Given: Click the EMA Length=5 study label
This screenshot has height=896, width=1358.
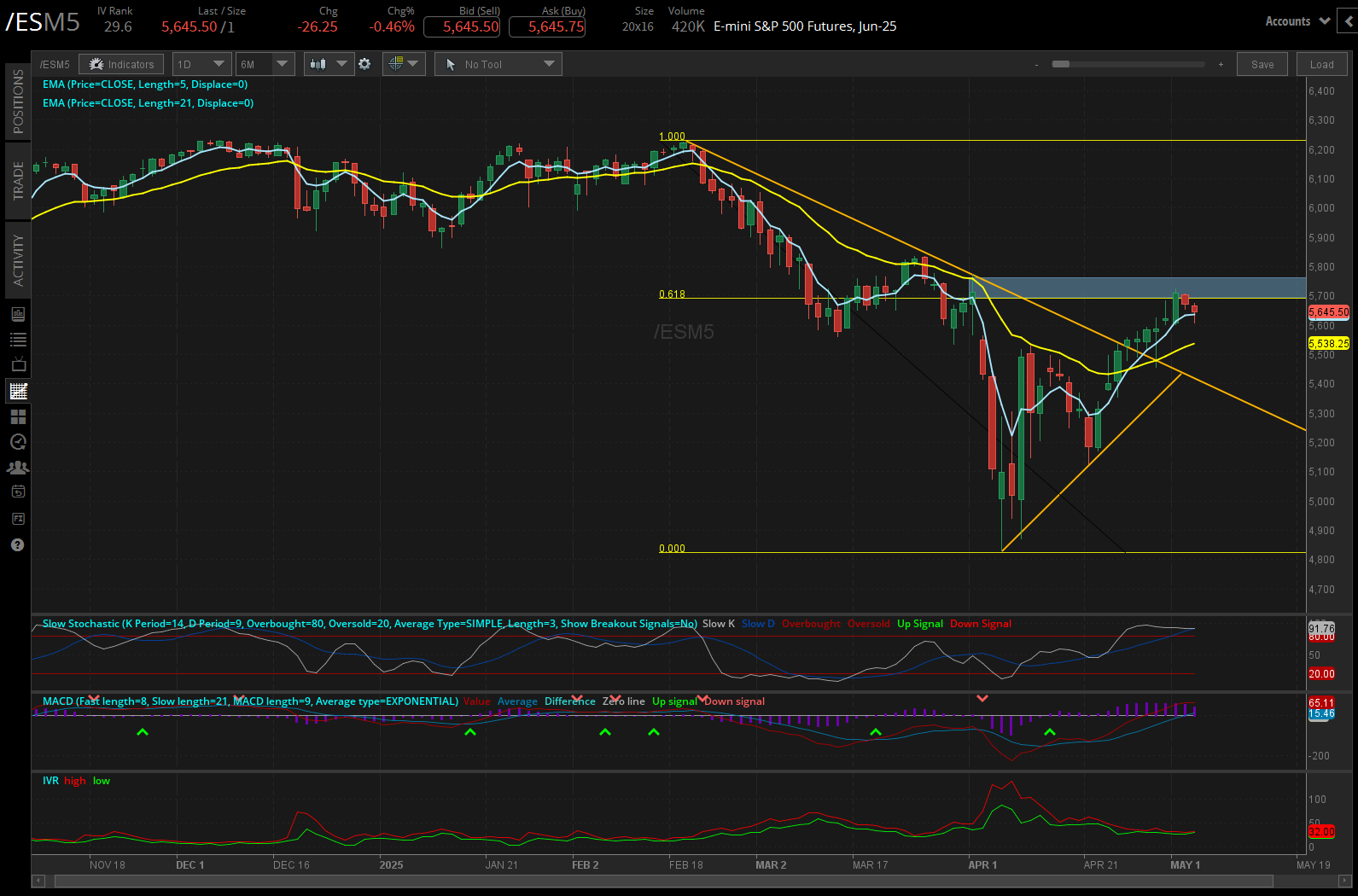Looking at the screenshot, I should click(x=145, y=84).
